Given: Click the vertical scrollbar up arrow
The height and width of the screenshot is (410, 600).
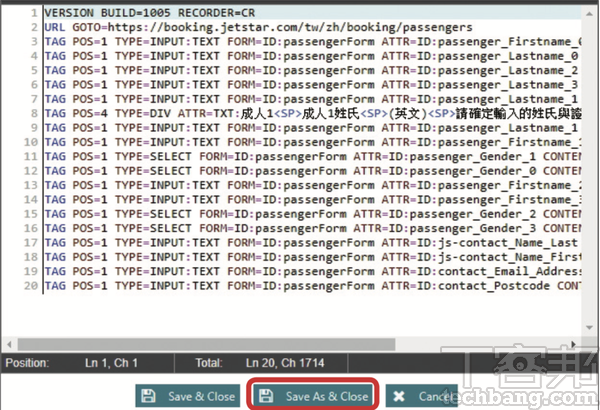Looking at the screenshot, I should click(x=589, y=14).
